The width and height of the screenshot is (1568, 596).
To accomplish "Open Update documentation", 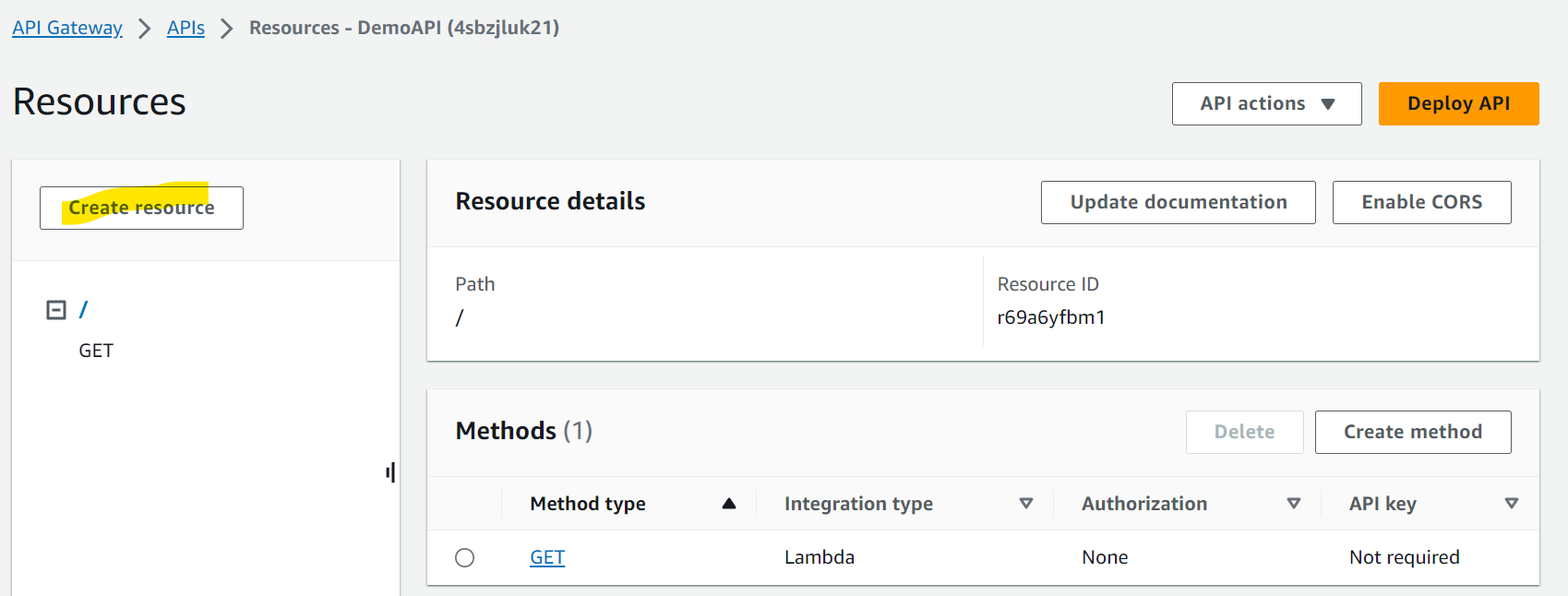I will (x=1178, y=202).
